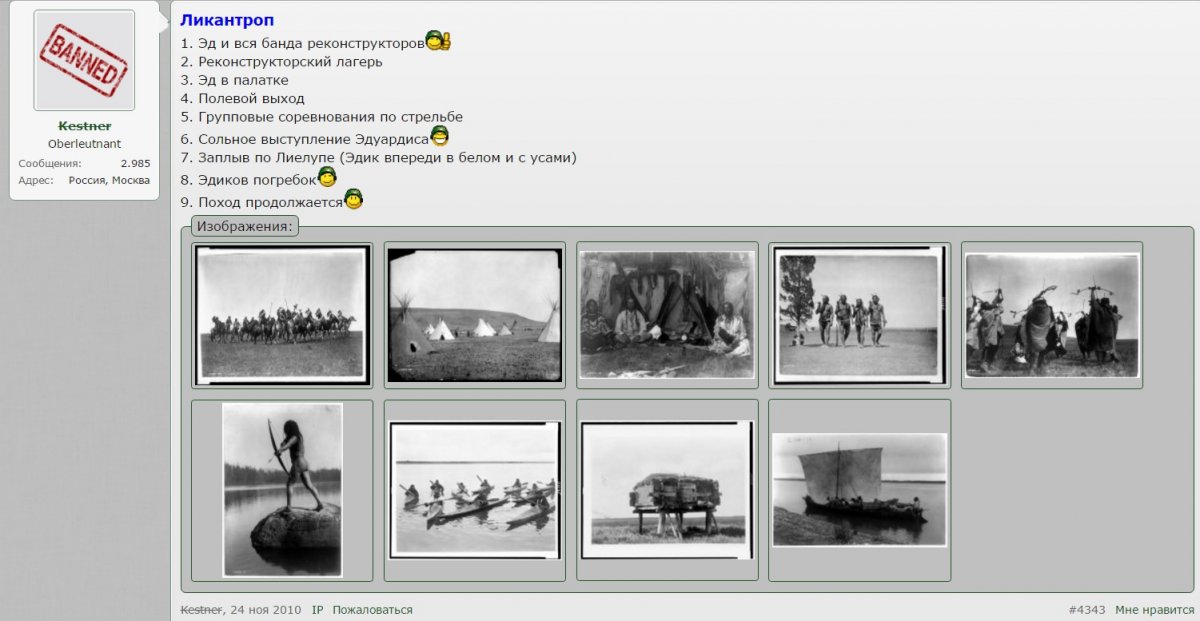Click the 'Пожаловаться' report link
Screen dimensions: 1200x621
click(x=372, y=610)
